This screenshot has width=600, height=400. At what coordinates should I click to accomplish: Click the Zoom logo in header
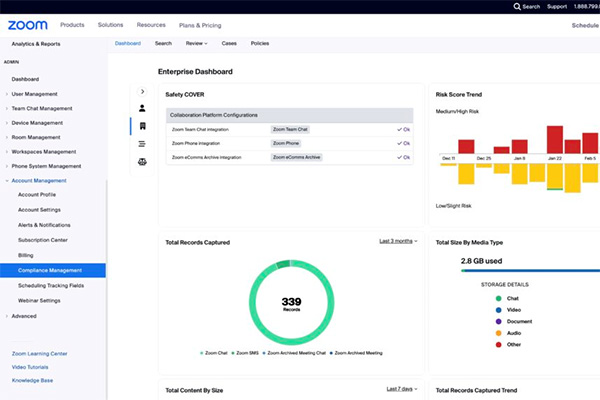(x=27, y=24)
